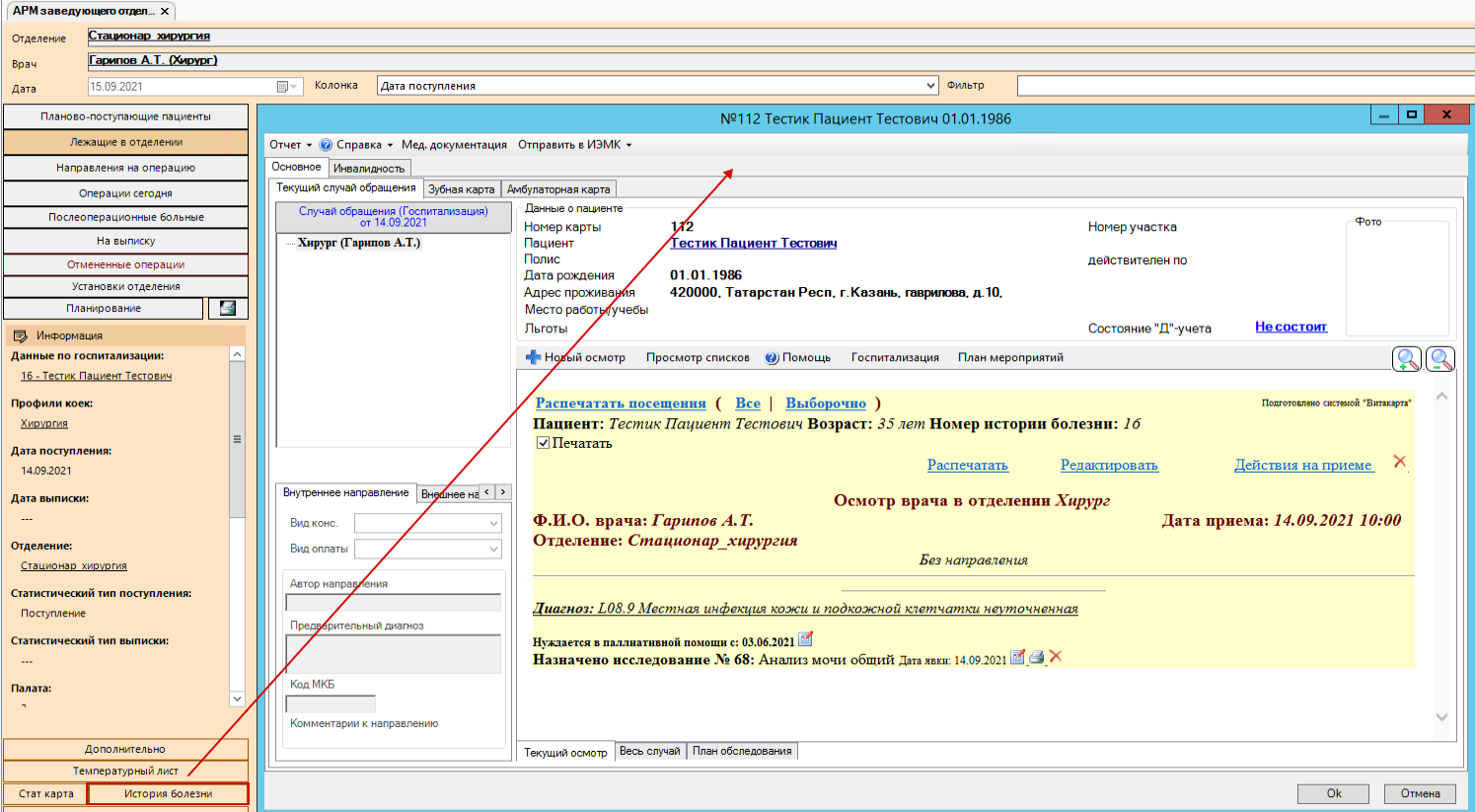Open Мед. документация menu
This screenshot has width=1475, height=812.
pos(454,144)
